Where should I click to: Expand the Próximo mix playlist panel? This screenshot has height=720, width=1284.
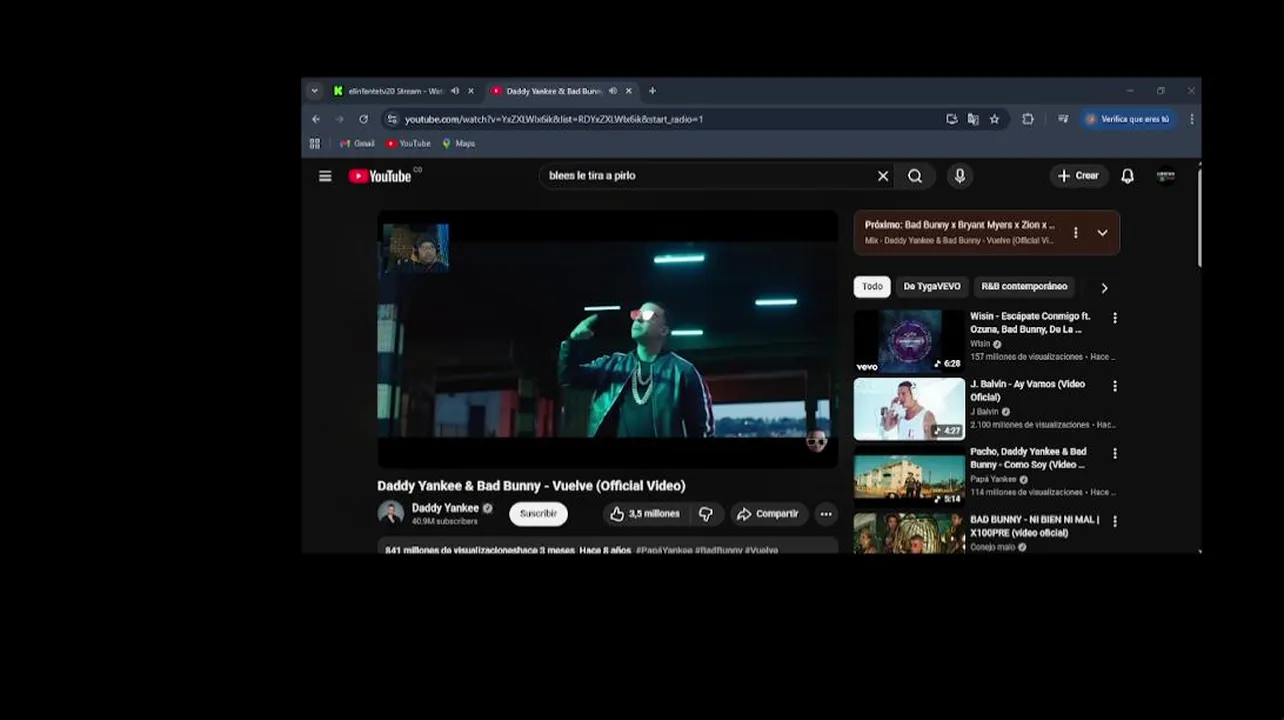pyautogui.click(x=1102, y=233)
